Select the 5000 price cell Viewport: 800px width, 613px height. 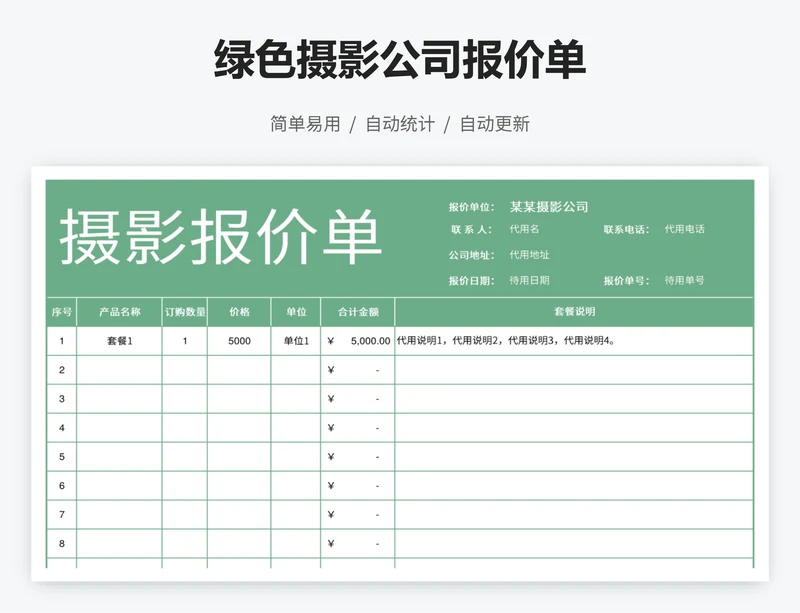click(239, 341)
